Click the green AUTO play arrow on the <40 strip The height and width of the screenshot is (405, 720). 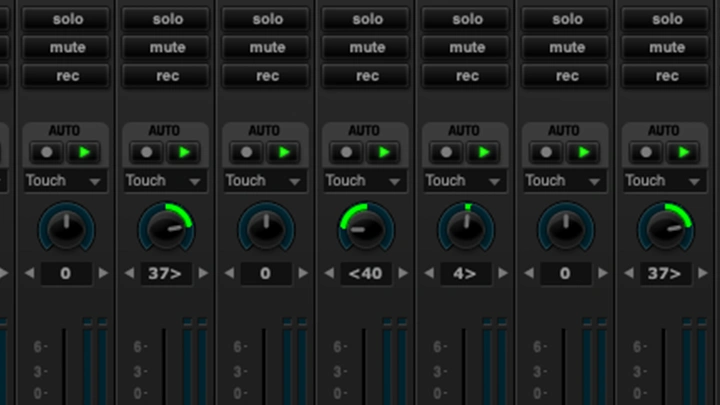coord(384,152)
